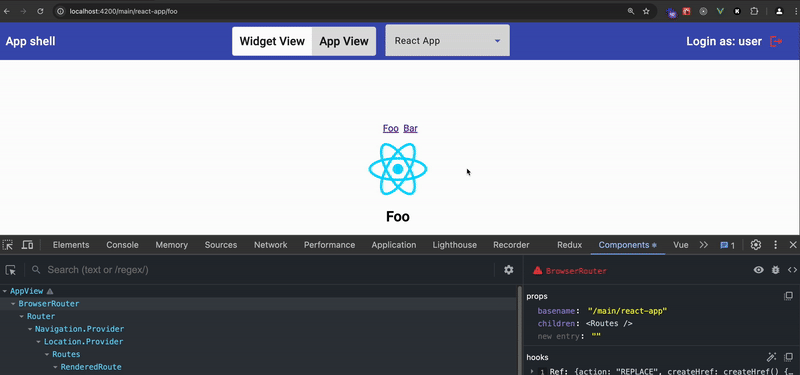800x375 pixels.
Task: Switch to App View
Action: (344, 41)
